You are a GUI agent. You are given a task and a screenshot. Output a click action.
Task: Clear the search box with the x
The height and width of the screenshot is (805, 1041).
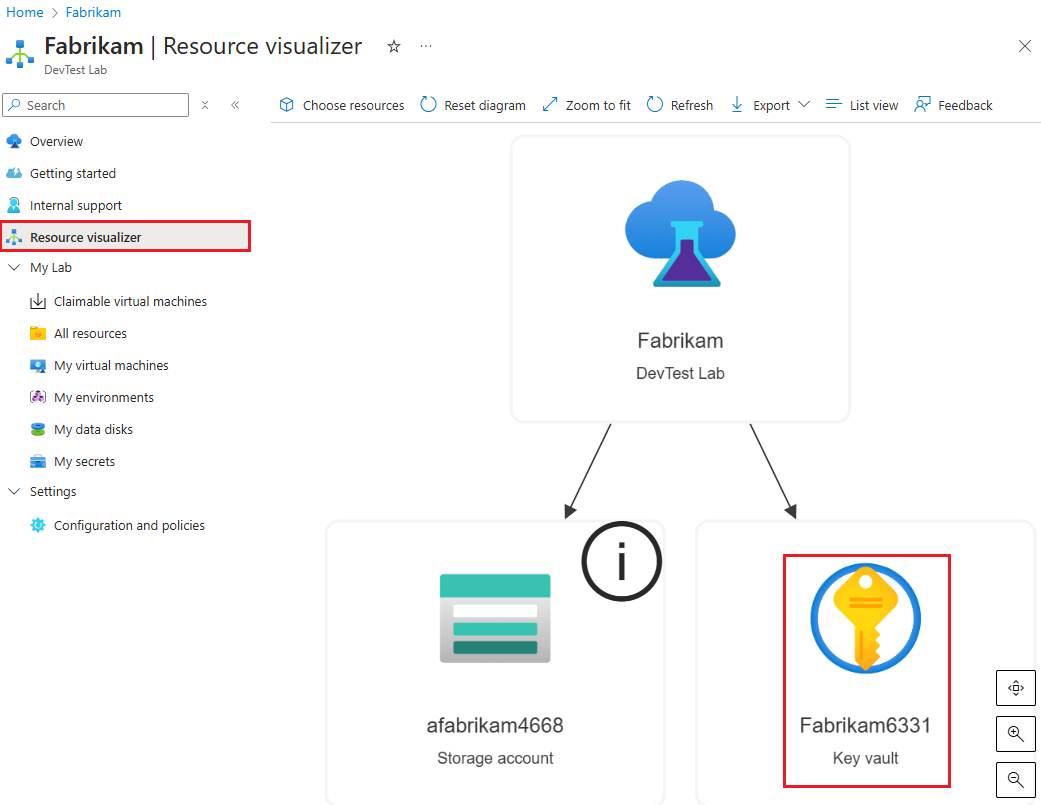[205, 104]
